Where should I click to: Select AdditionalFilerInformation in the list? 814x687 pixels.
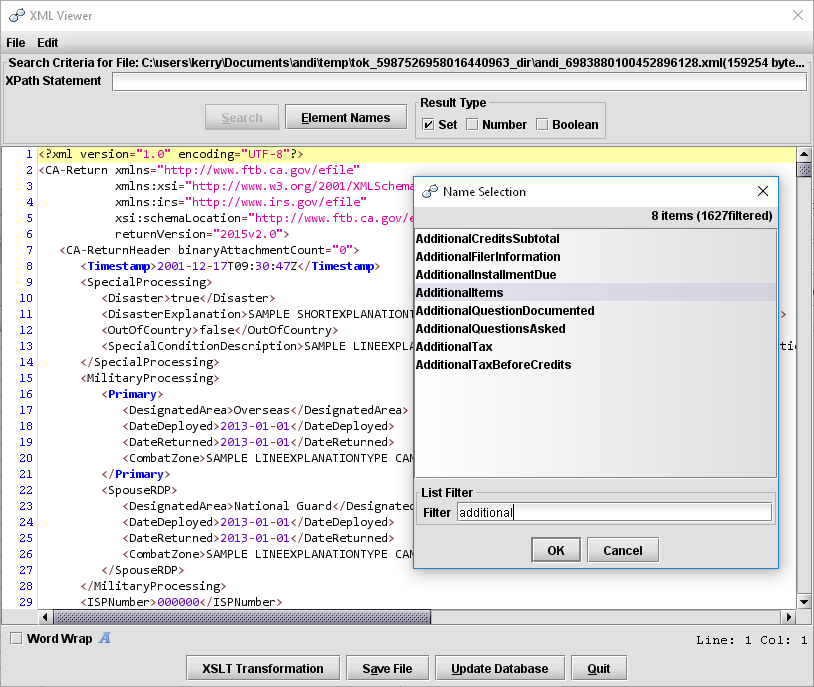pos(595,257)
